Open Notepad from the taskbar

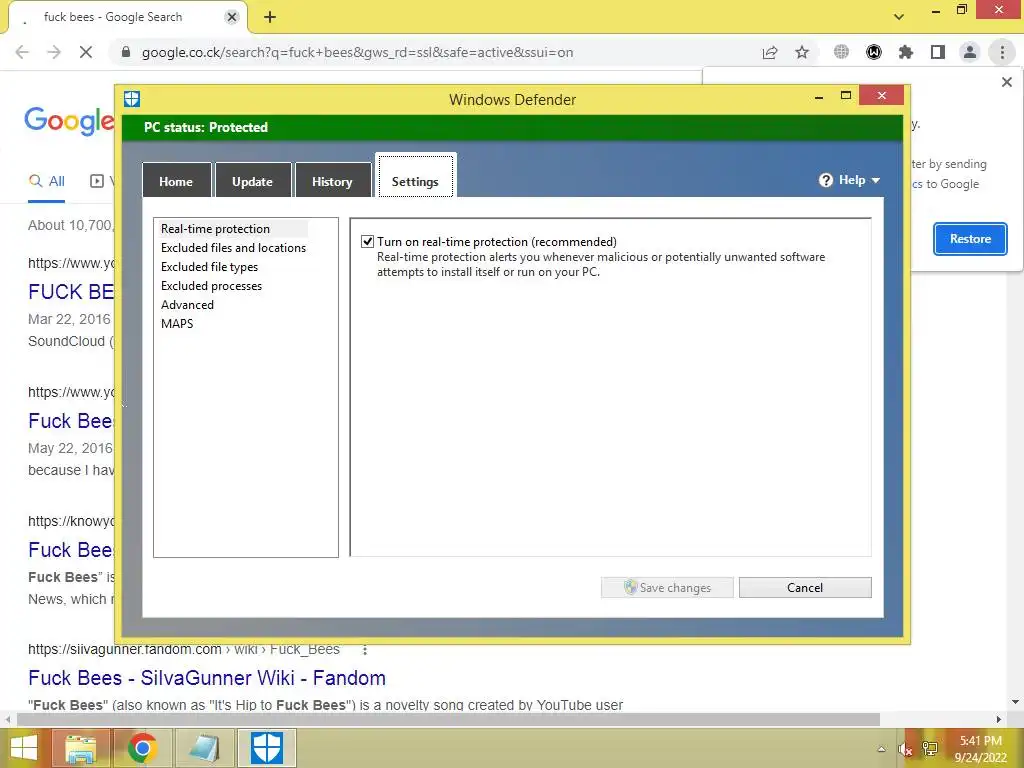[x=204, y=748]
